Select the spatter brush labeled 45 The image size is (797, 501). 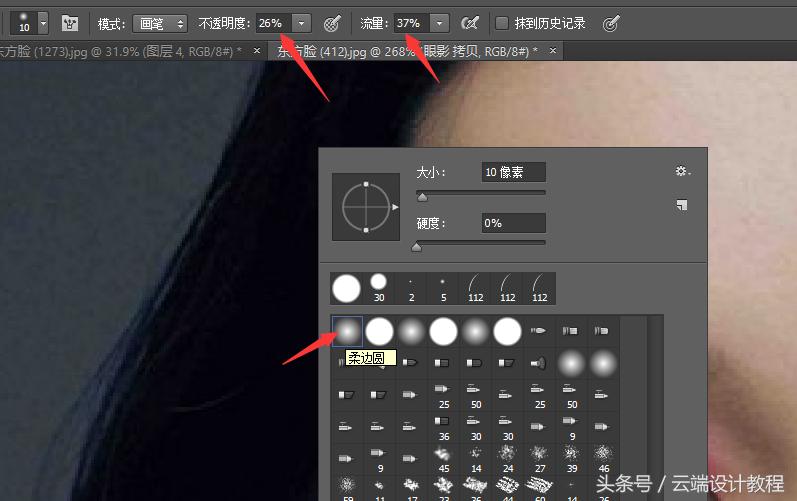[443, 459]
